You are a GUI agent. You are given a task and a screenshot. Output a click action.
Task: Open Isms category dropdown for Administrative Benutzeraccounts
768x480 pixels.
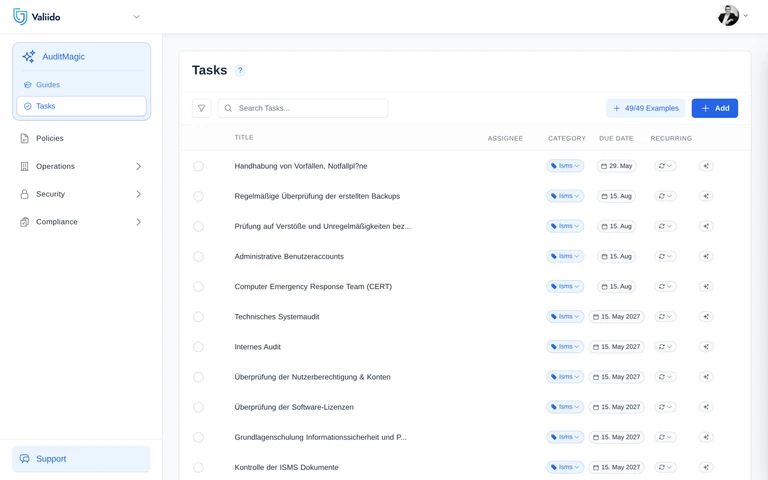point(565,256)
